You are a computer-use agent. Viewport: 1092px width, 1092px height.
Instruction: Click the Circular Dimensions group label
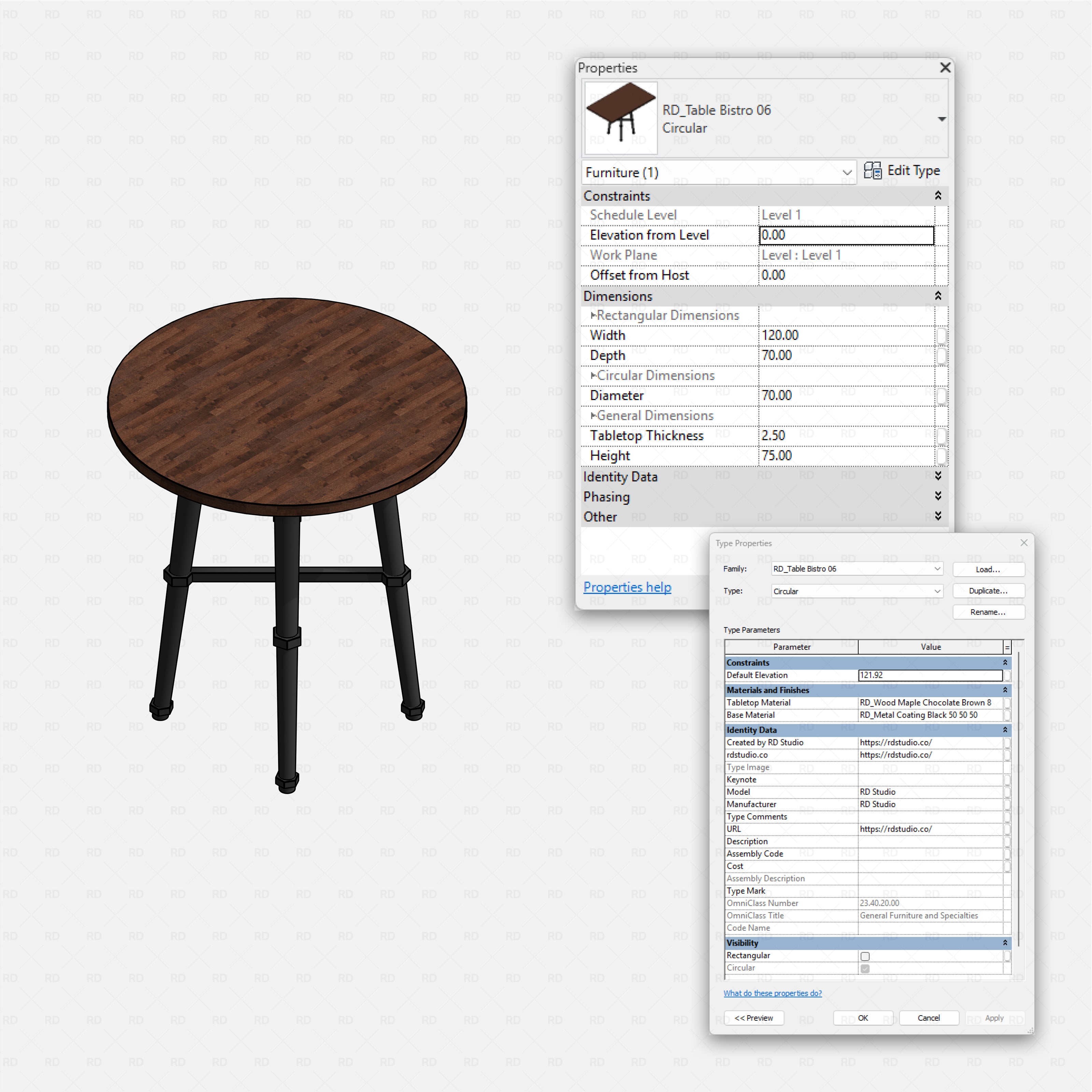point(656,376)
